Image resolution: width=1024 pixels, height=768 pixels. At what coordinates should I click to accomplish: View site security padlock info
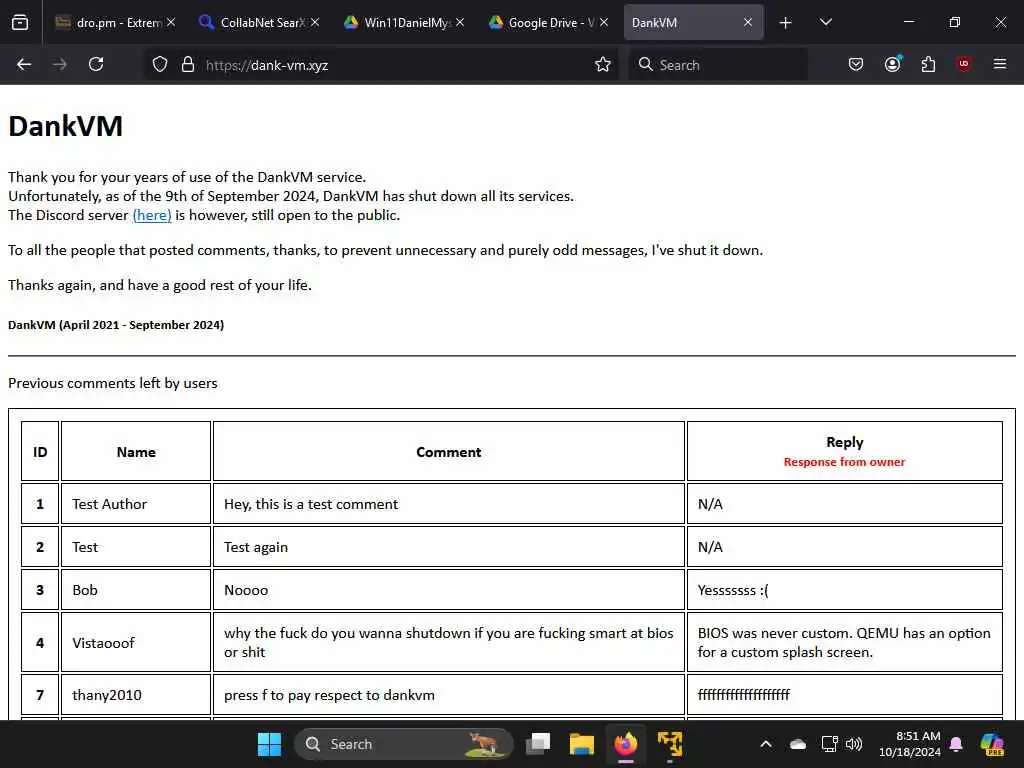(188, 65)
